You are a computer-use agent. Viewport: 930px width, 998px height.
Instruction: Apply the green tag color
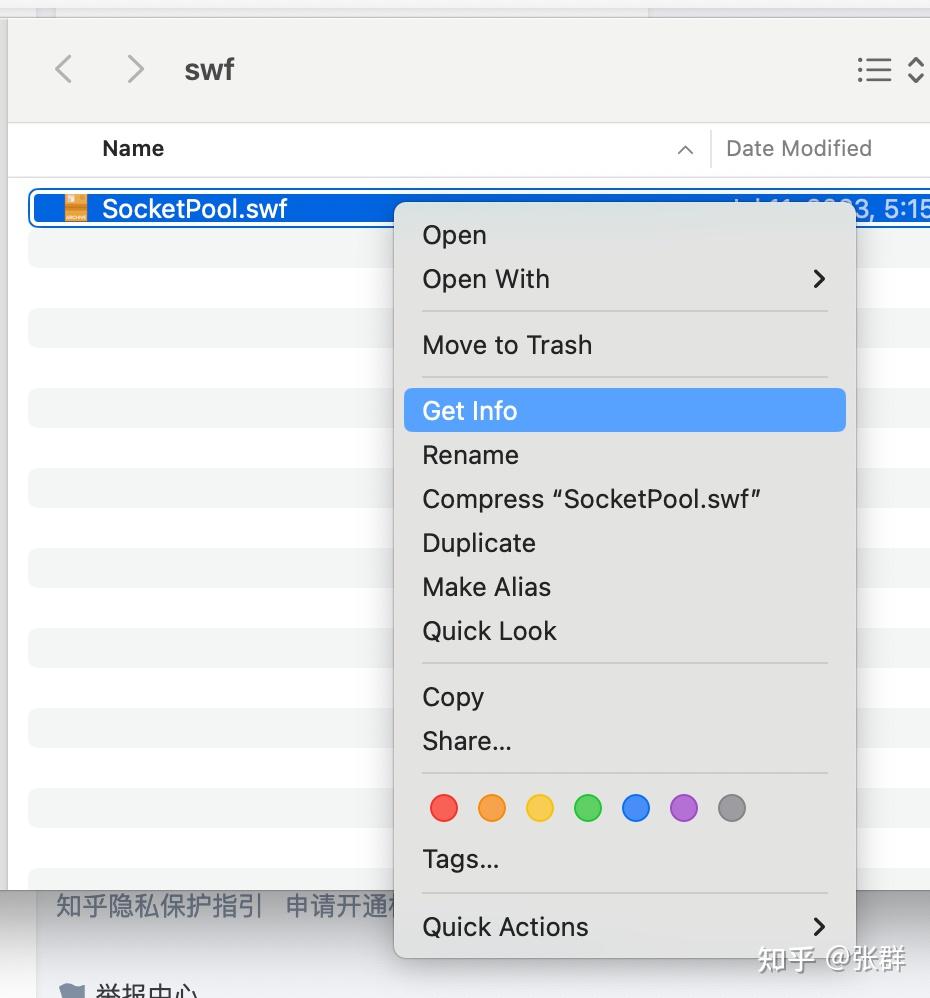[587, 808]
